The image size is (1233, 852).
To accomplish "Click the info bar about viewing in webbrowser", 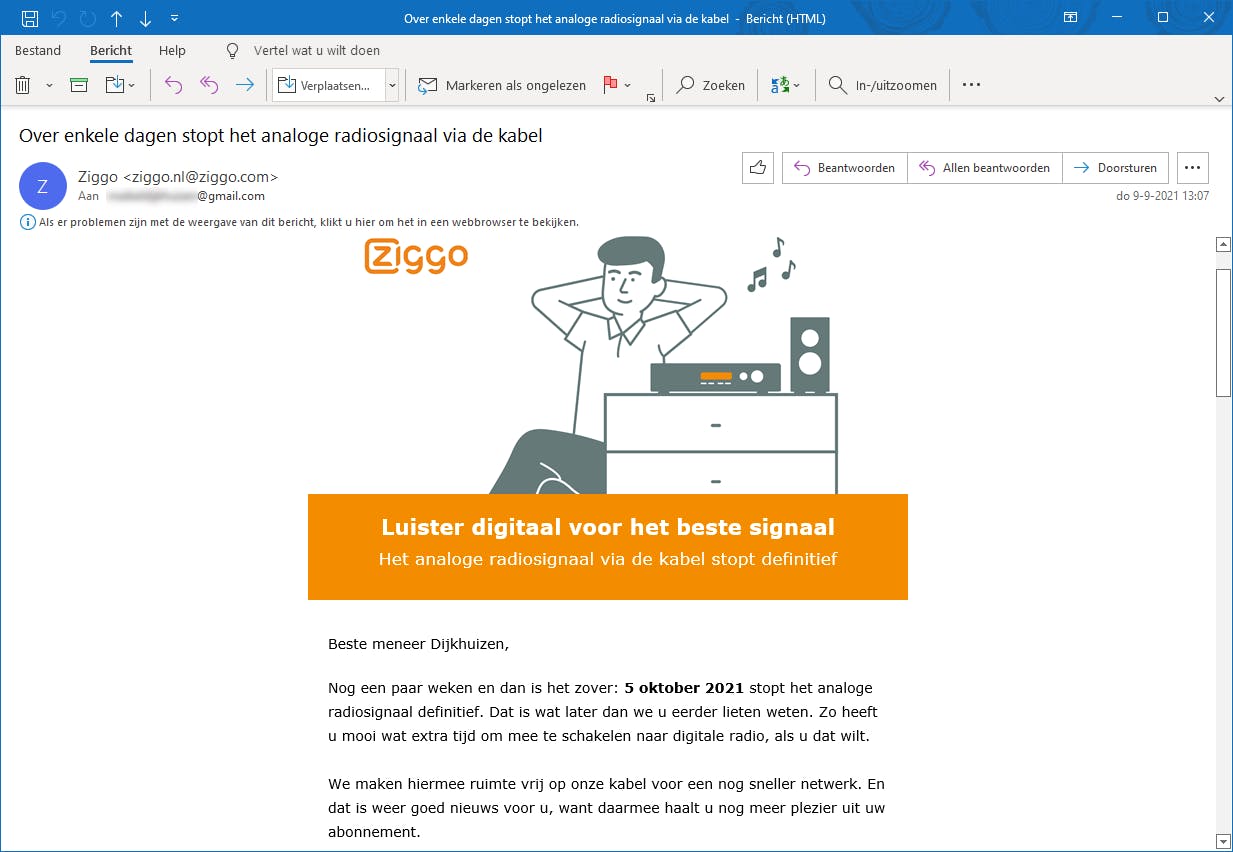I will [300, 222].
